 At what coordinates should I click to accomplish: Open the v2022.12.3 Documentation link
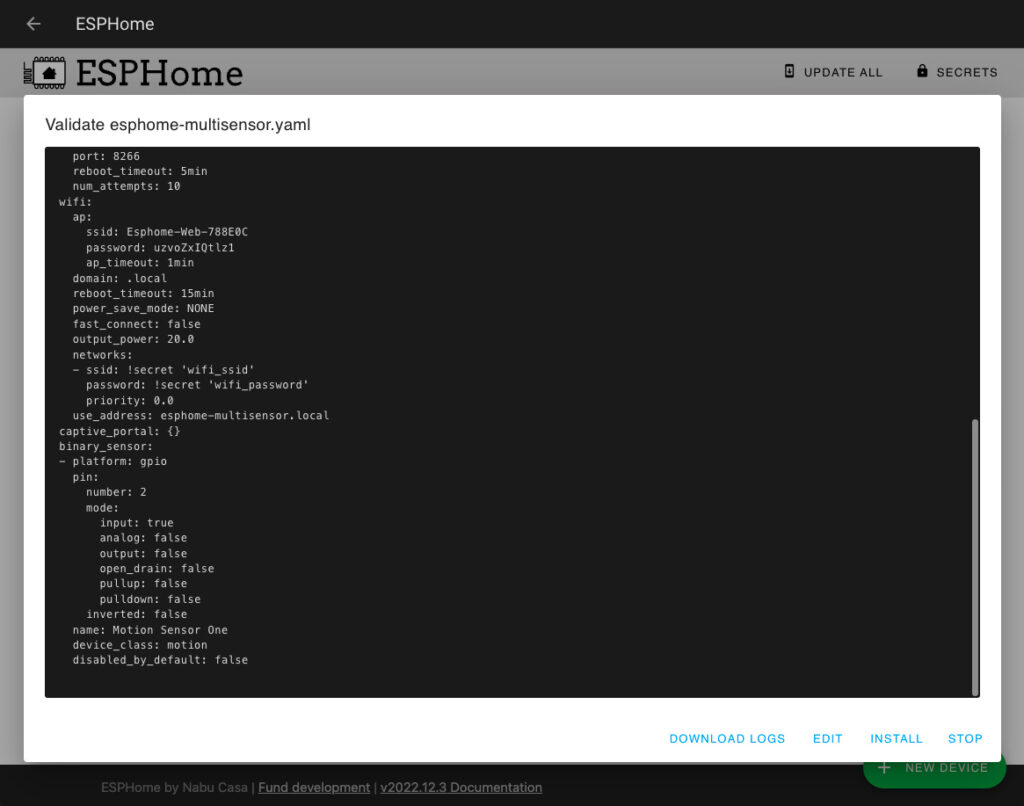pyautogui.click(x=461, y=787)
